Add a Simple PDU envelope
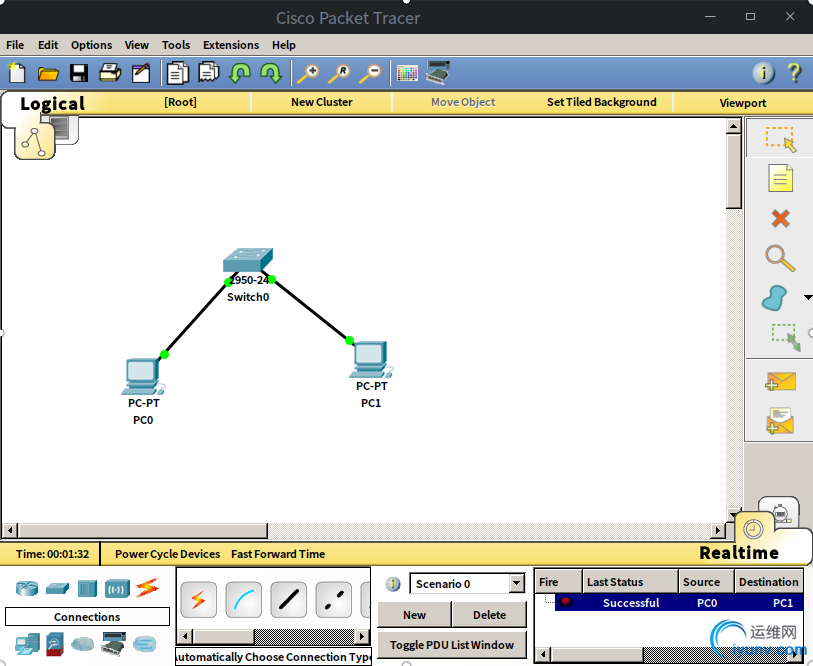Screen dimensions: 813x666 click(x=780, y=381)
